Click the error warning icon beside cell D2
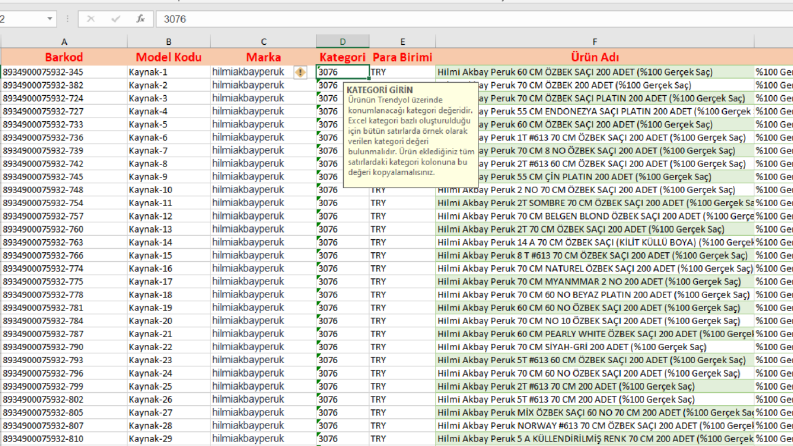 tap(300, 72)
